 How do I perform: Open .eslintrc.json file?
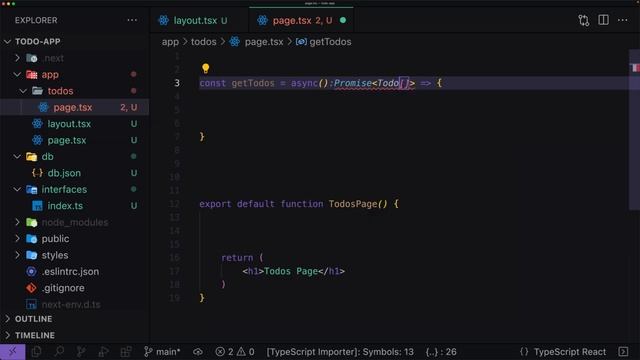pos(74,271)
